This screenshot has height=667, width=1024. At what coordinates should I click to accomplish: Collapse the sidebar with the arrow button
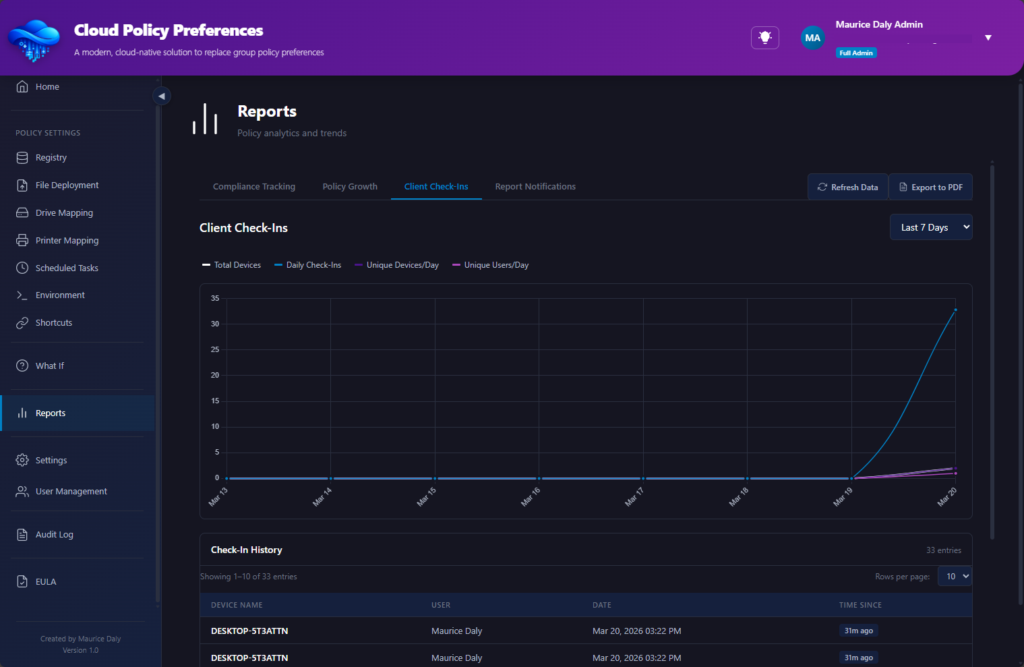point(162,96)
